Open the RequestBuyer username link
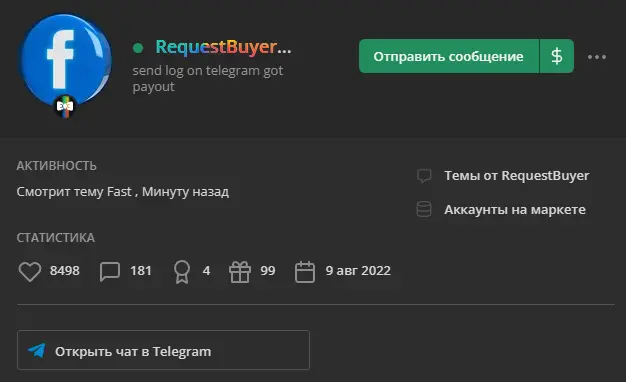This screenshot has width=626, height=382. click(223, 47)
